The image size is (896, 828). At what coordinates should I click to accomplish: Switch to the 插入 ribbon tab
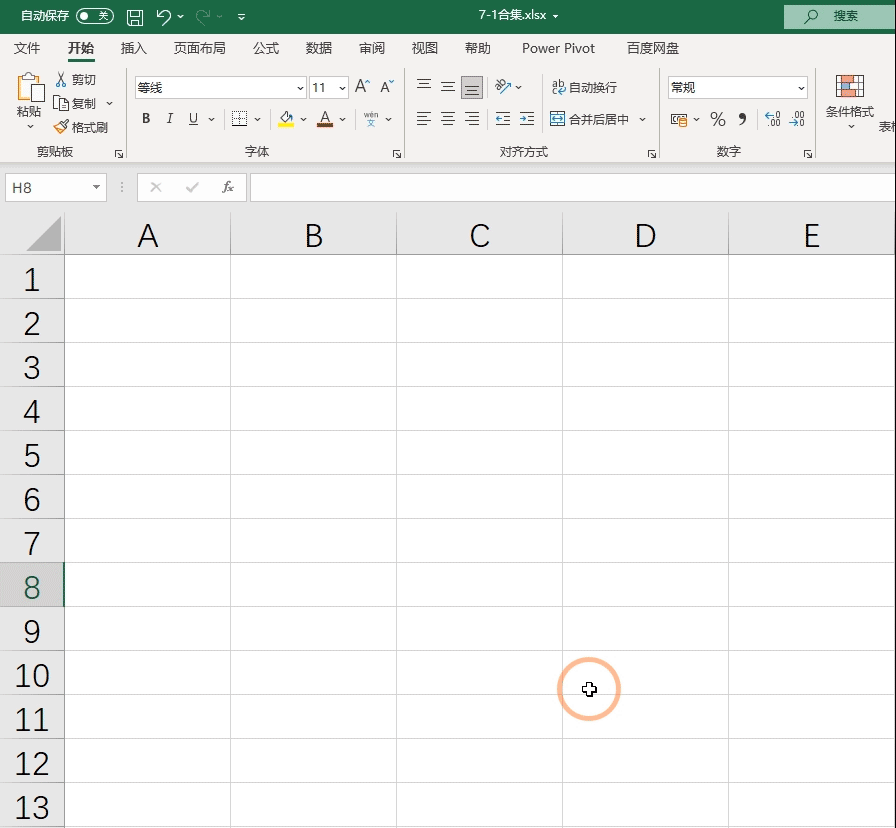click(134, 49)
